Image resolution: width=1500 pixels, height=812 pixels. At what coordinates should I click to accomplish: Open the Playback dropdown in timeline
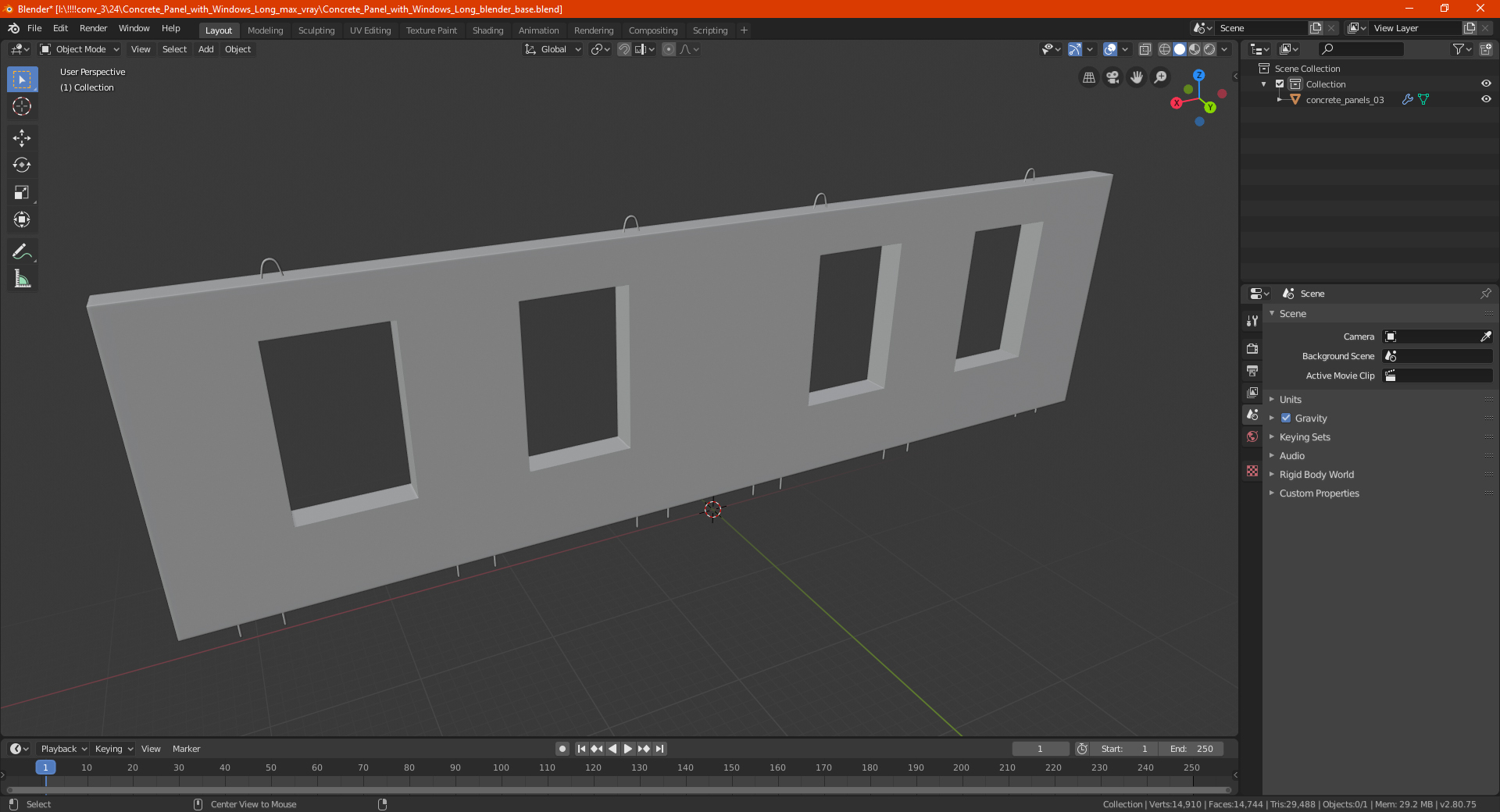coord(63,749)
